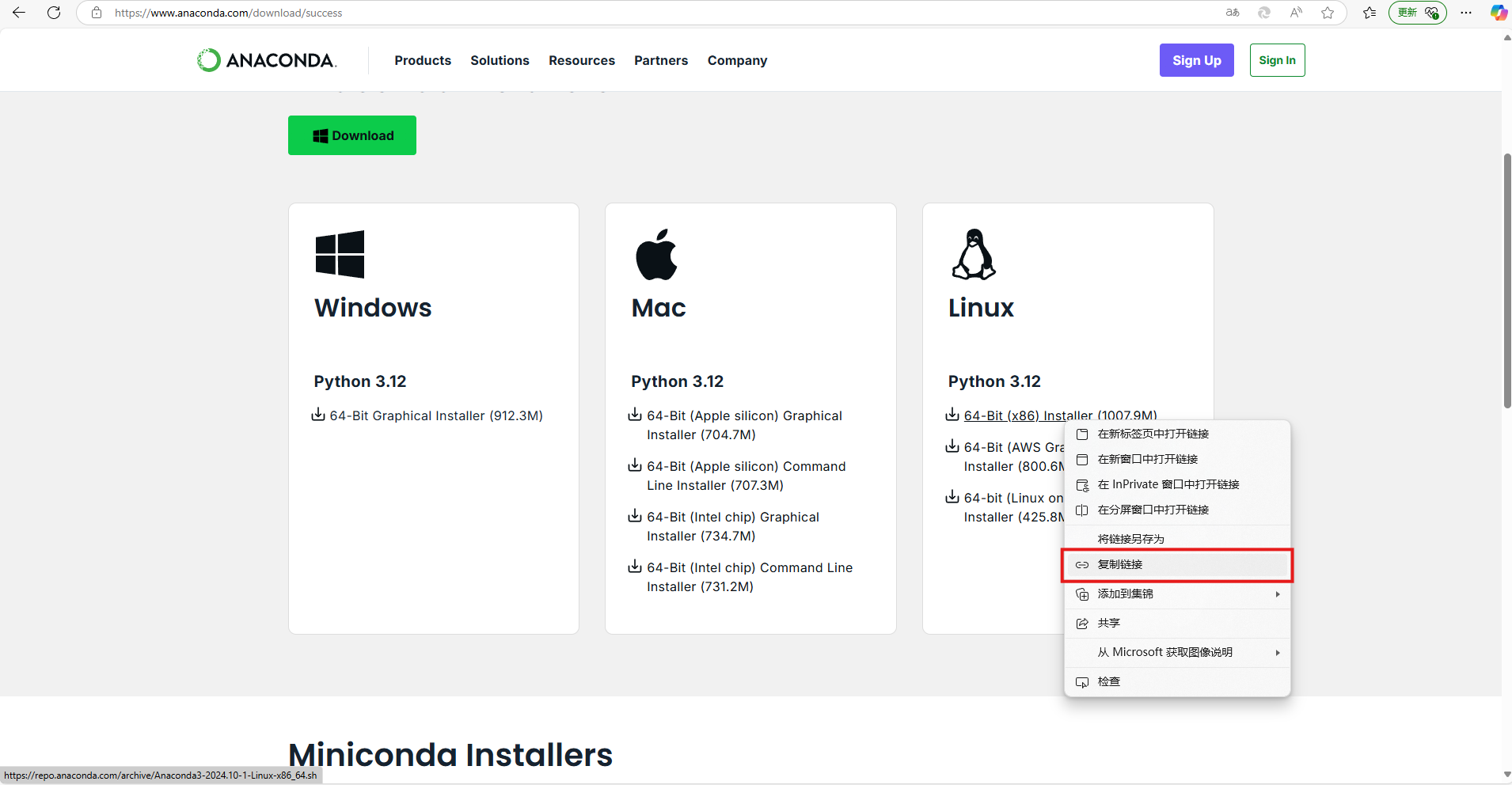
Task: Download Windows 64-Bit Graphical Installer
Action: (436, 415)
